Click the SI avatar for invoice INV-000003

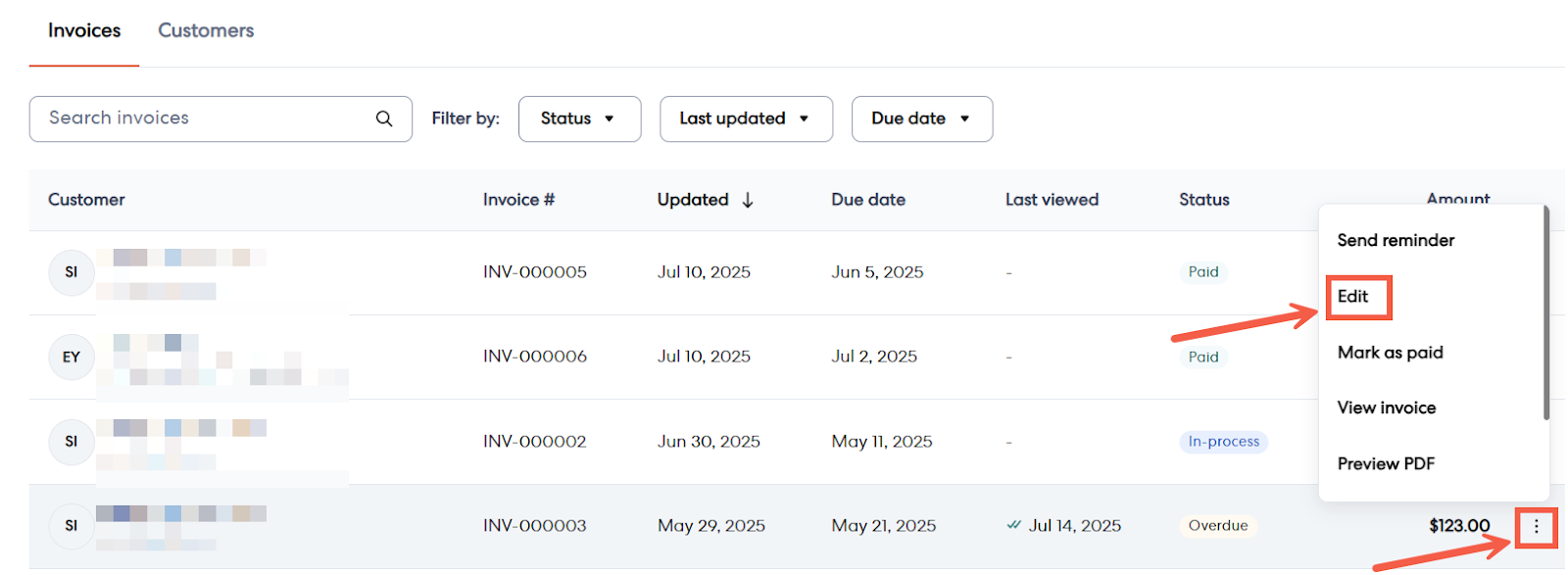71,526
